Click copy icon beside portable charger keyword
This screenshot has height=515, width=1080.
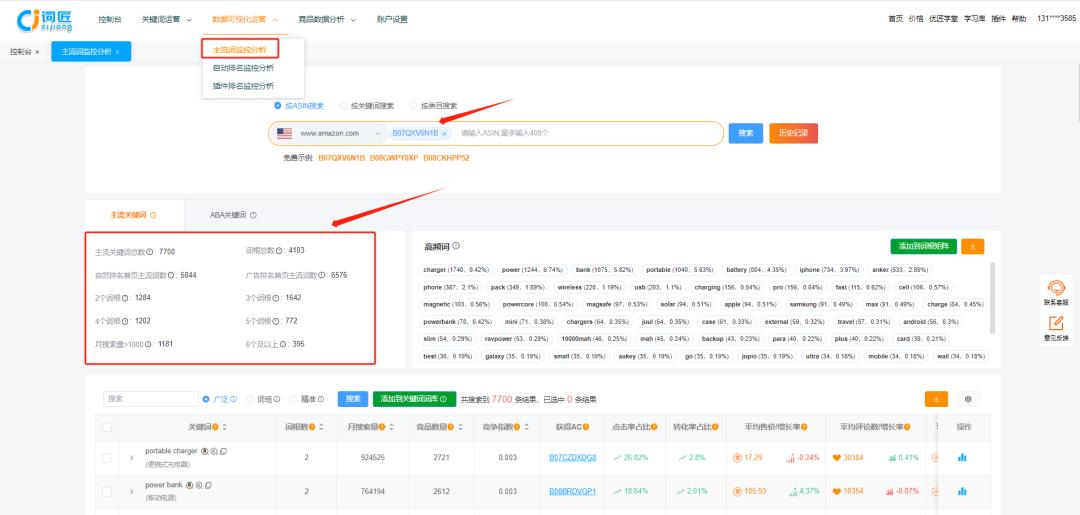click(x=223, y=452)
